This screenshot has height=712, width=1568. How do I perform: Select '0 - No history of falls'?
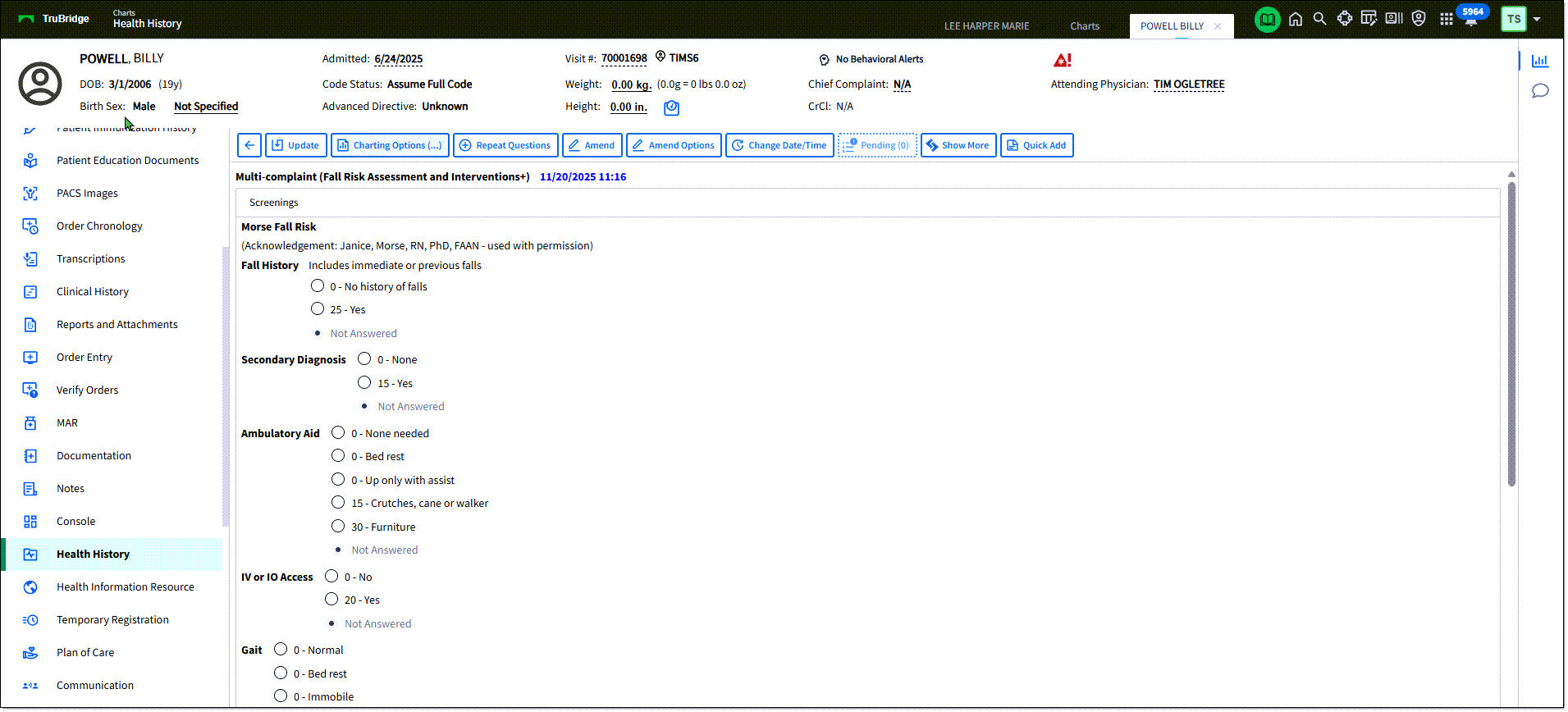coord(318,286)
